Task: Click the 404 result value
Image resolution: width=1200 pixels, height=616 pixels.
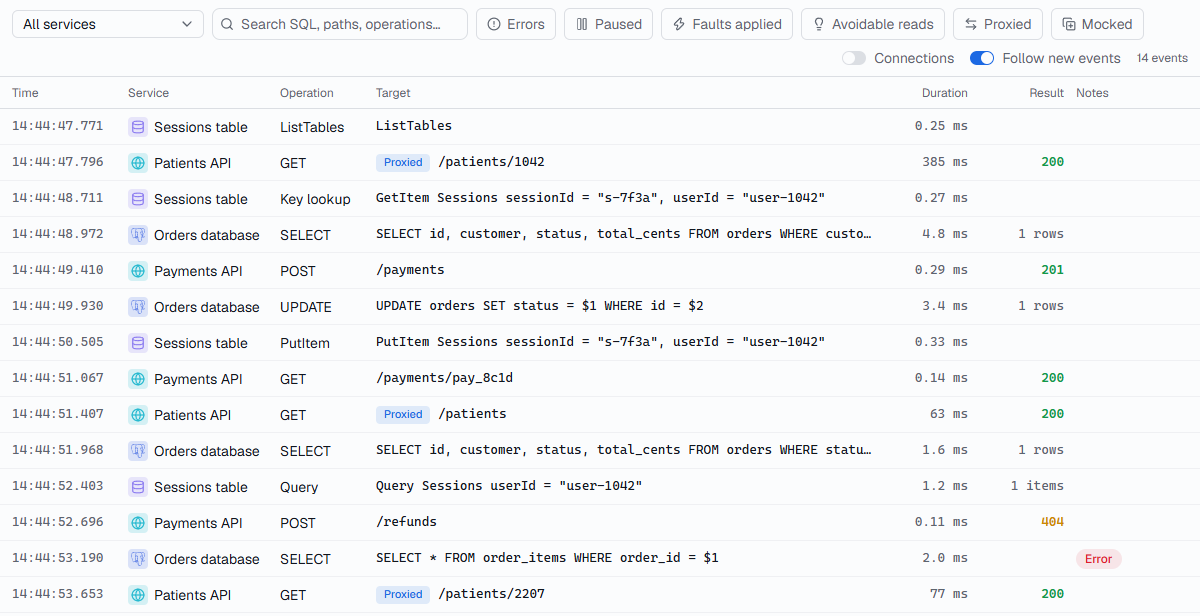Action: 1052,522
